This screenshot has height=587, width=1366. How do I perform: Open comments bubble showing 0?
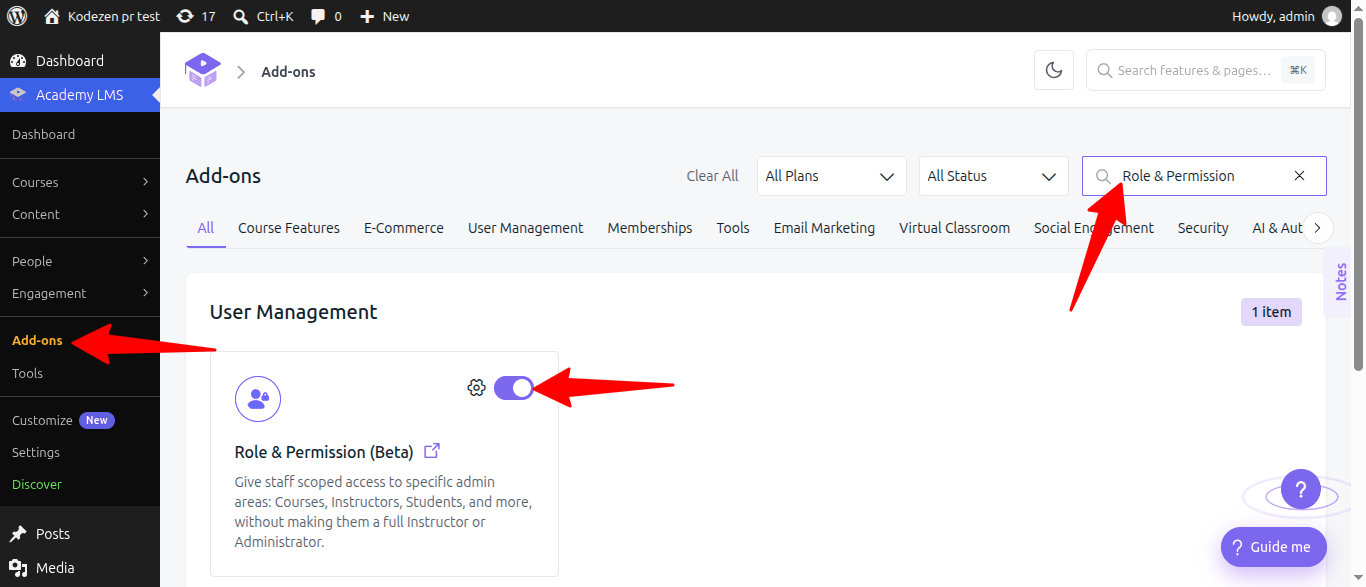(326, 16)
